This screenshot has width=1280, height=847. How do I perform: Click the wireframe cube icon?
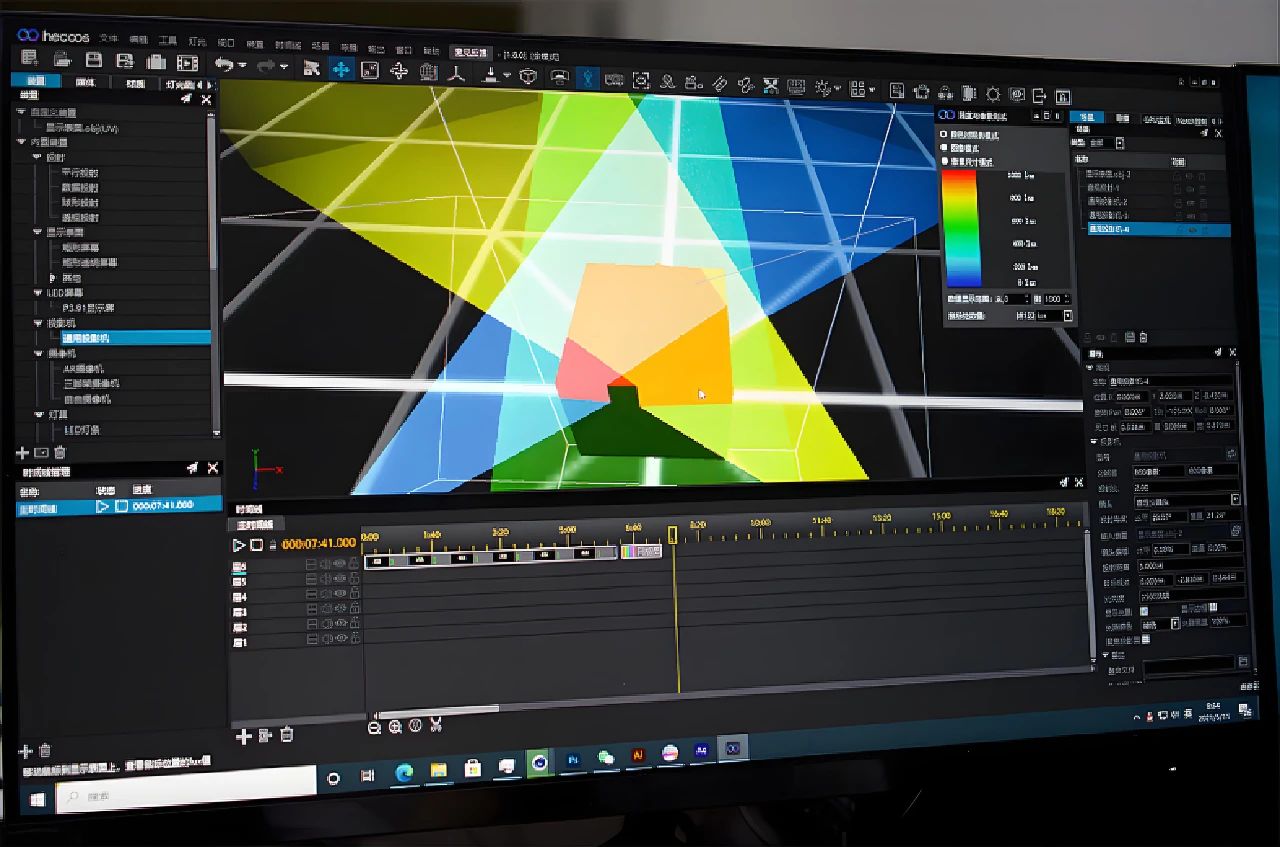coord(528,75)
